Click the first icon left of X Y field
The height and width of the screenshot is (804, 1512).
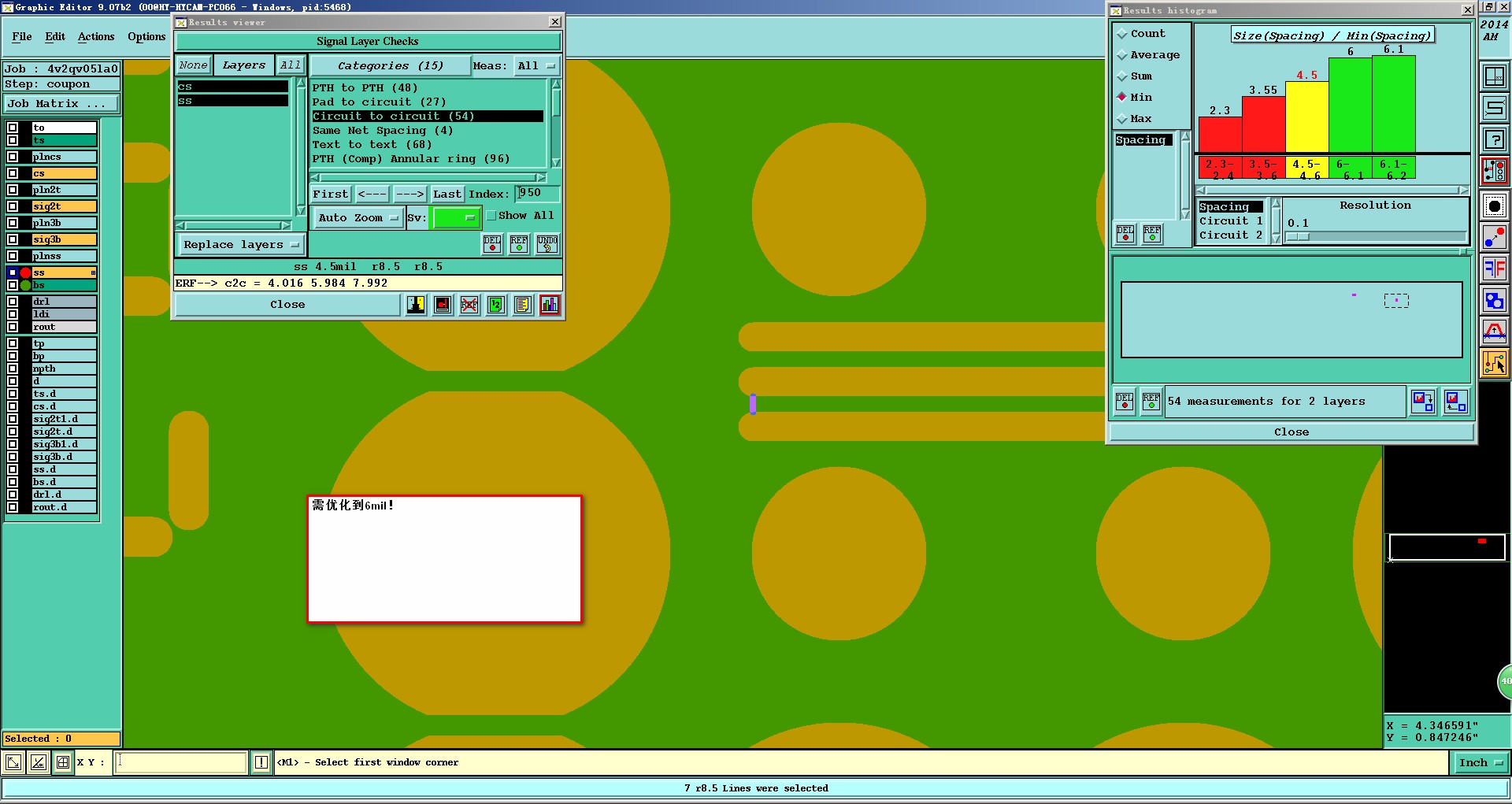[13, 762]
